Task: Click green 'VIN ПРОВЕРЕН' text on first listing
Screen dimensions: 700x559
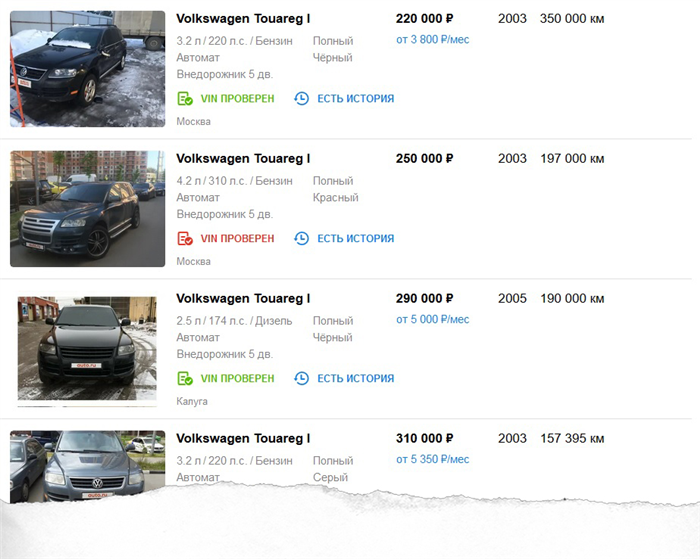Action: click(x=237, y=99)
